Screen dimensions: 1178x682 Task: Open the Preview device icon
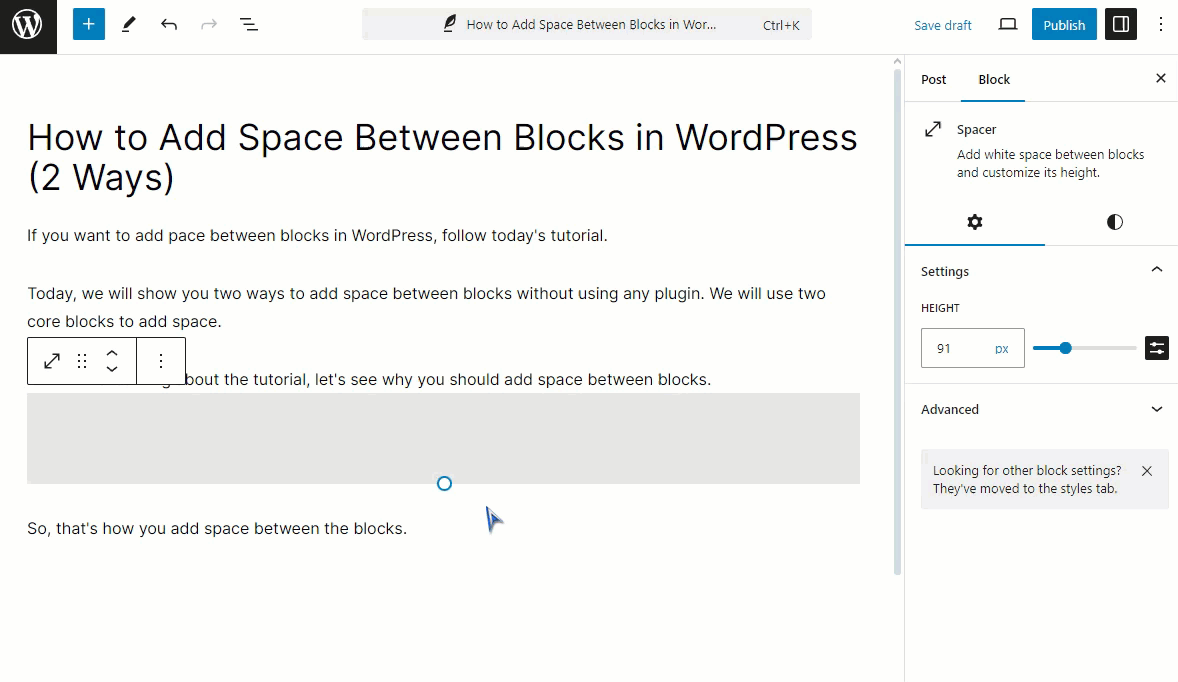pyautogui.click(x=1007, y=25)
